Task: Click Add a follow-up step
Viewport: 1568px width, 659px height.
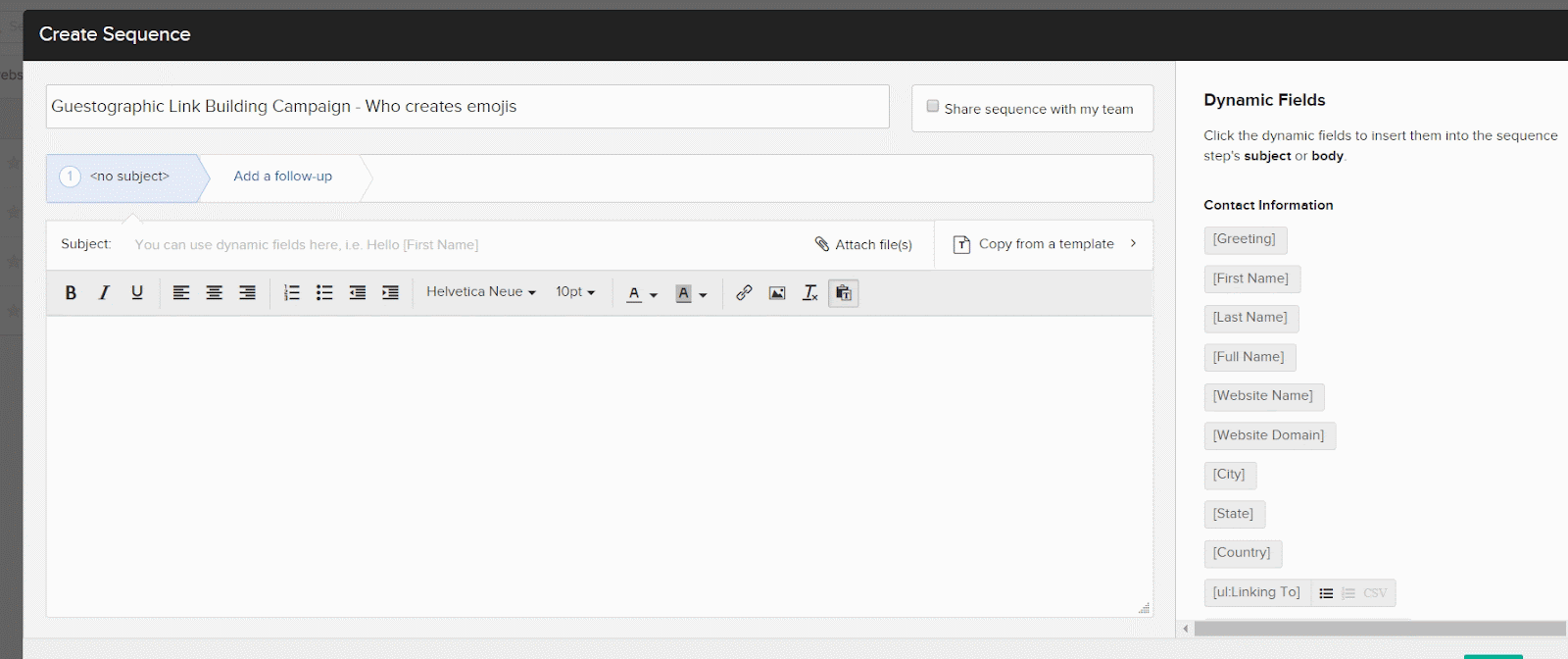Action: click(x=282, y=177)
